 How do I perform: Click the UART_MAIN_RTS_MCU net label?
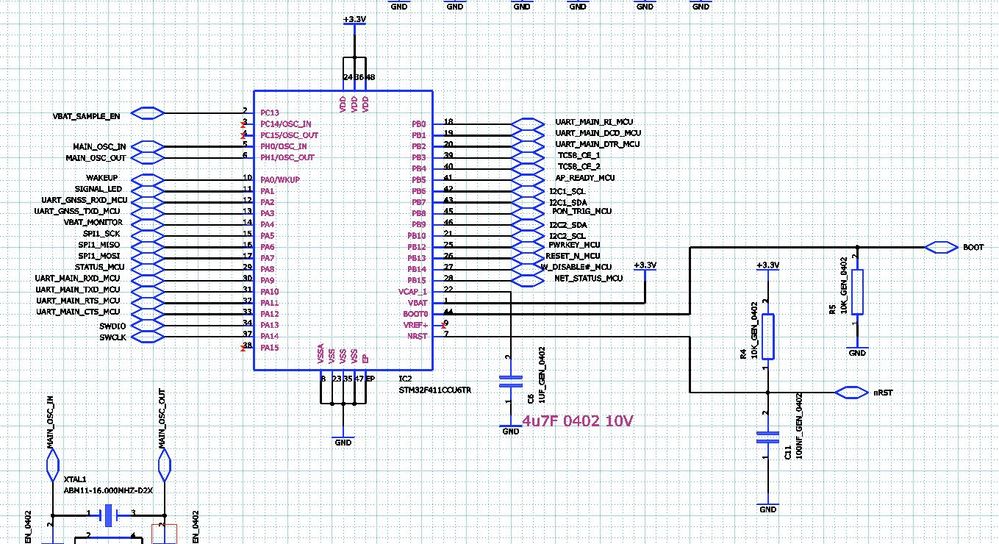78,301
